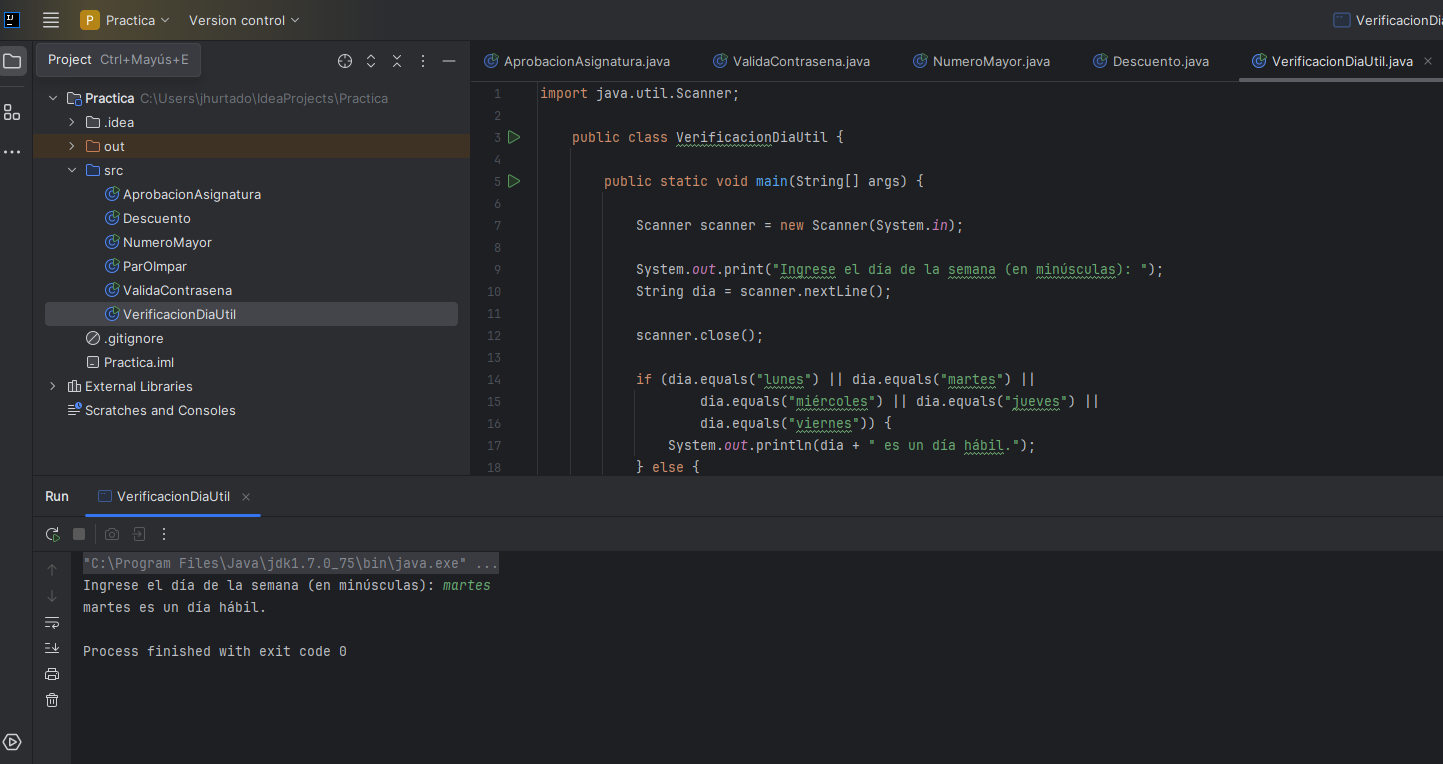Select Scratches and Consoles node
The image size is (1443, 764).
160,410
